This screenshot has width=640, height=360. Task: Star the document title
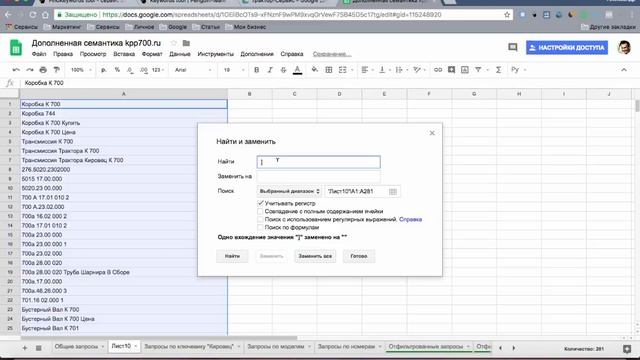[x=173, y=43]
